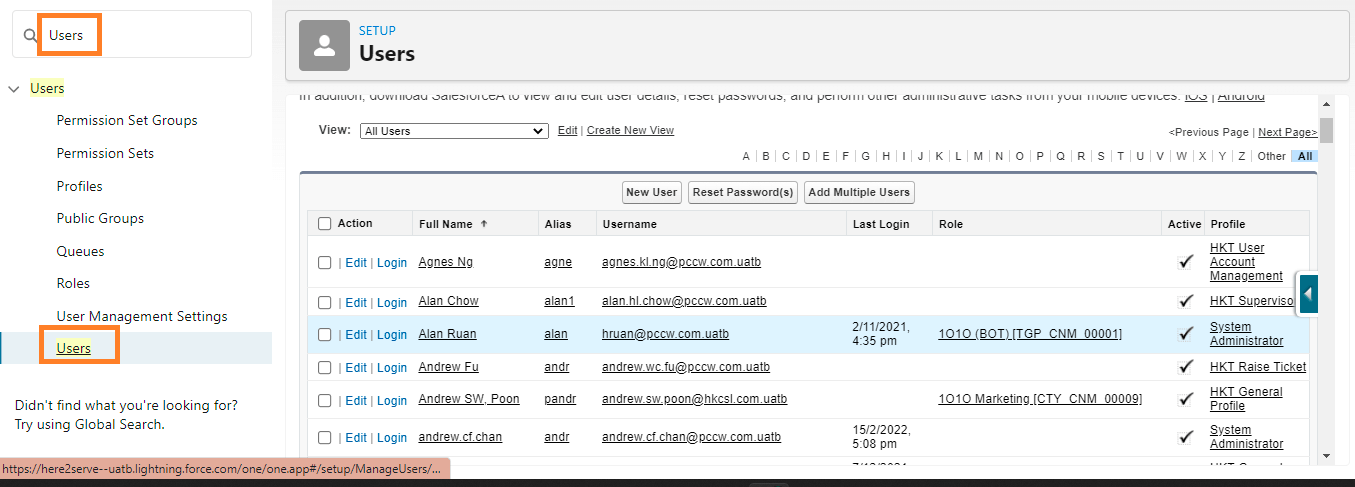Collapse the Users tree section chevron

(x=14, y=89)
